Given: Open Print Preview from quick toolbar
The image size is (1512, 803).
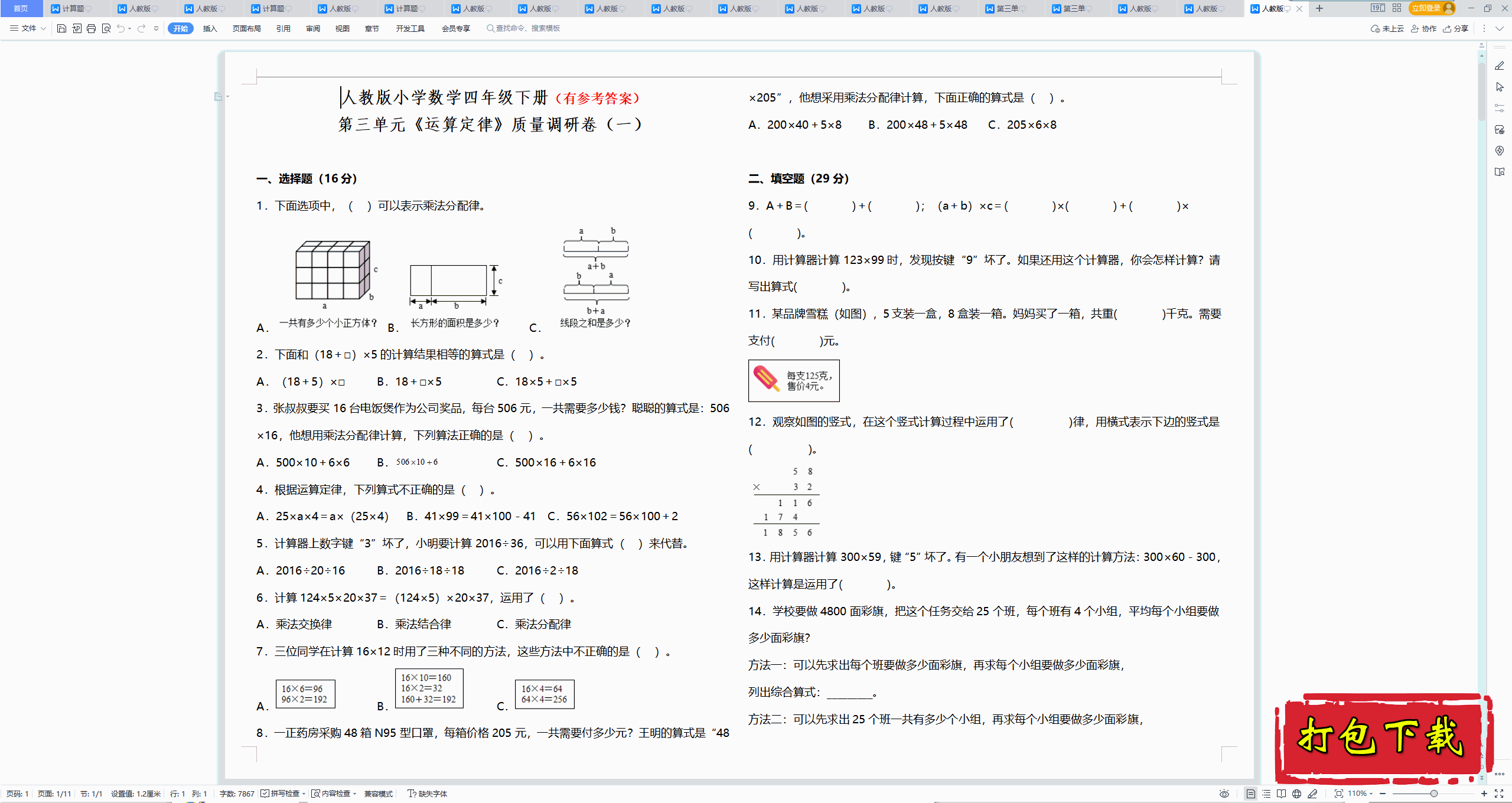Looking at the screenshot, I should click(106, 28).
